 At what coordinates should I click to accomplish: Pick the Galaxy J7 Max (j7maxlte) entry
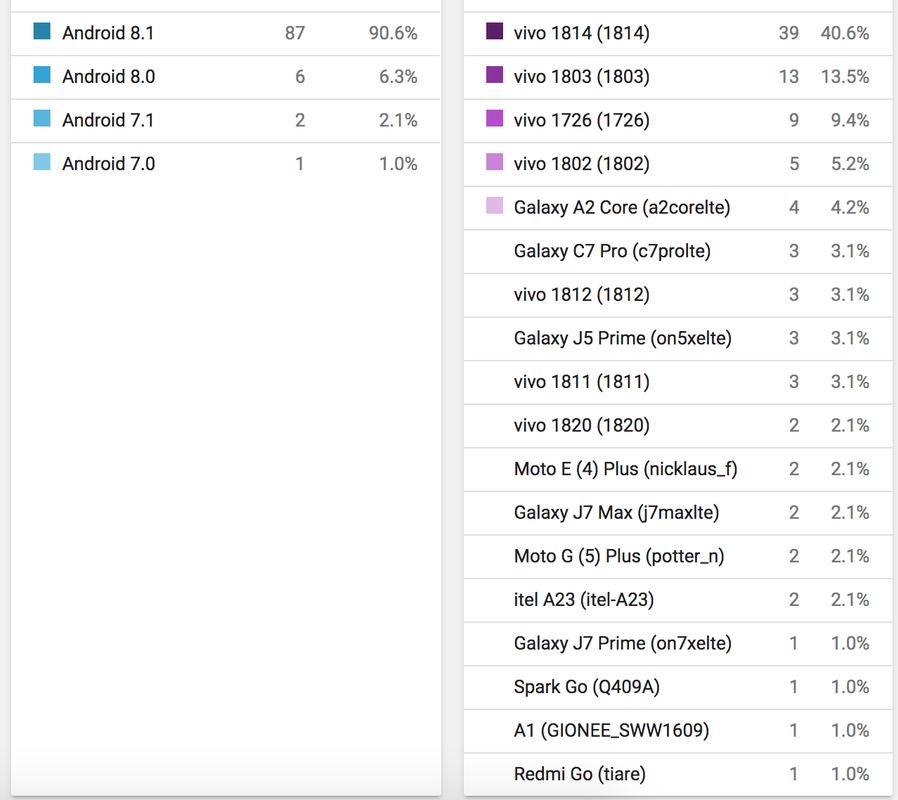(x=616, y=513)
